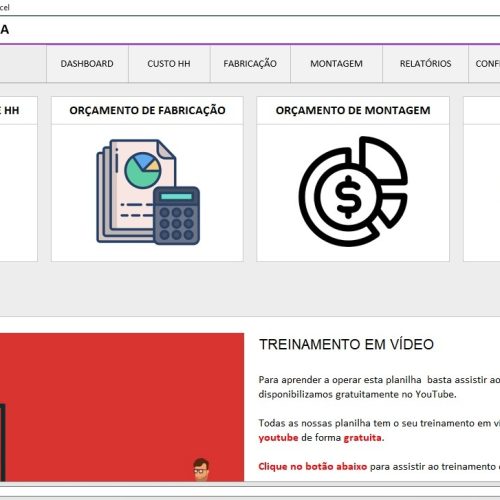This screenshot has height=500, width=500.
Task: Click the dollar pie chart assembly icon
Action: tap(353, 191)
